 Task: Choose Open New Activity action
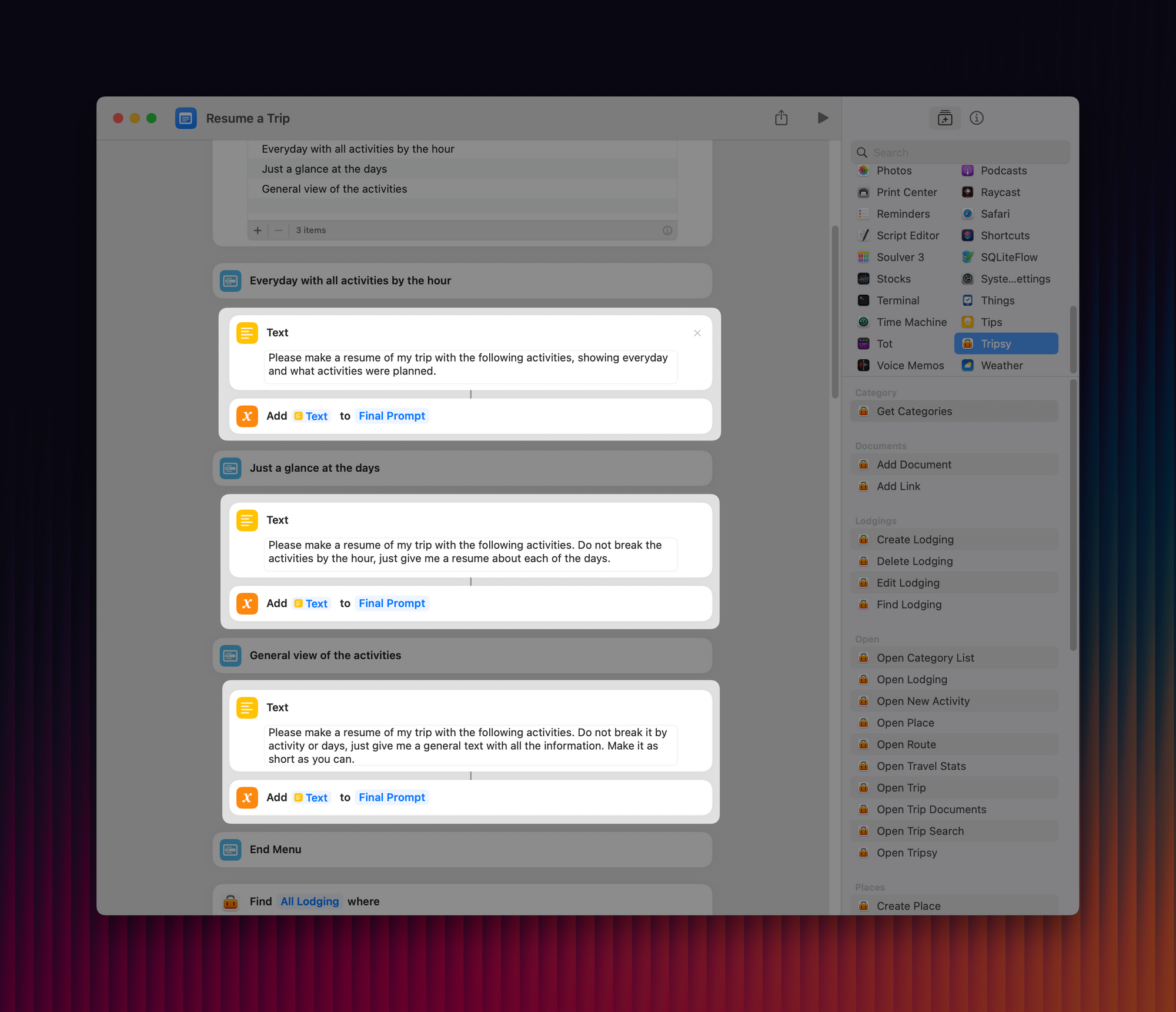(x=954, y=702)
